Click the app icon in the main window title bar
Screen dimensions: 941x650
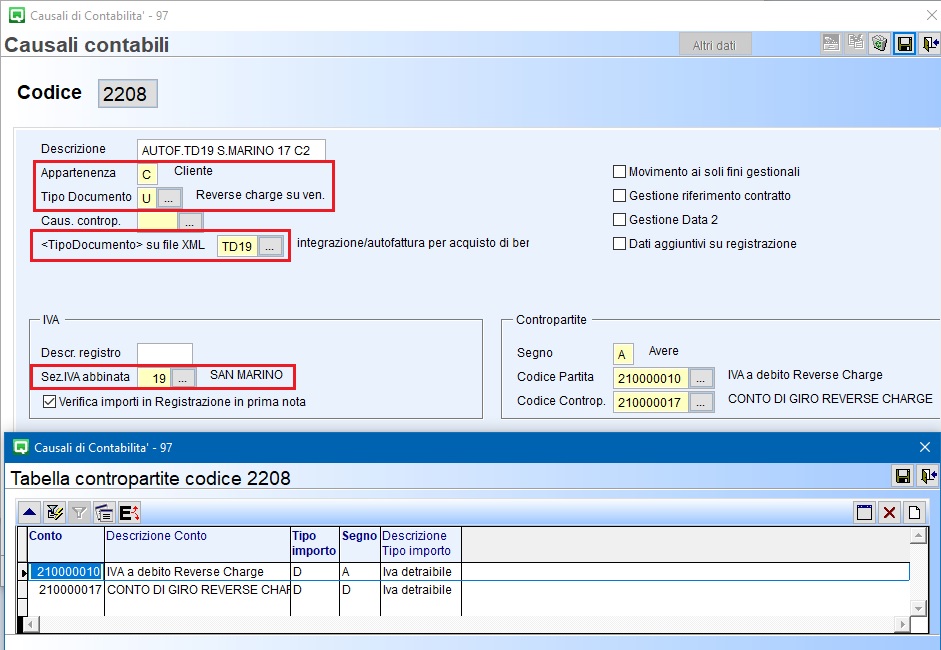click(x=17, y=16)
